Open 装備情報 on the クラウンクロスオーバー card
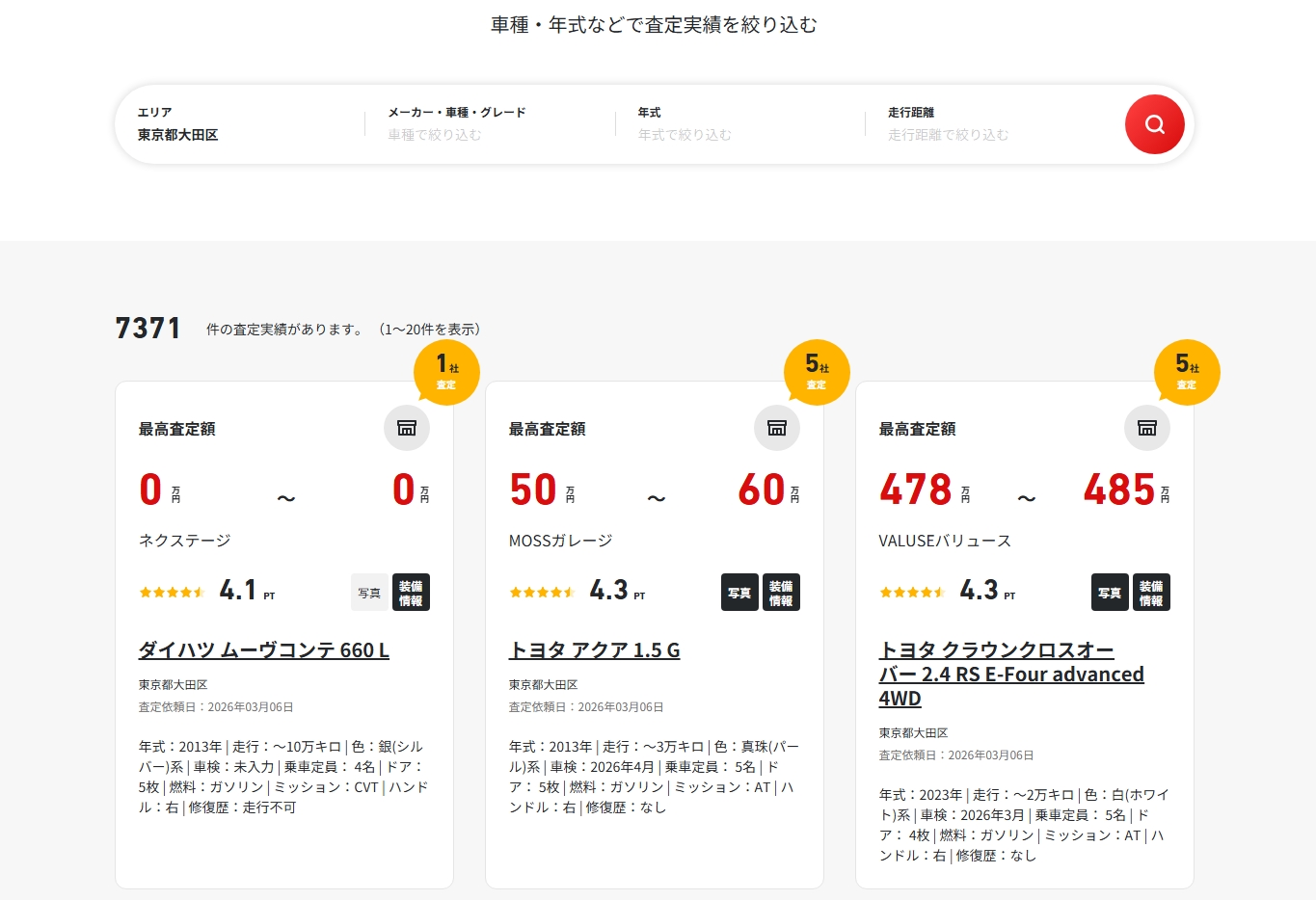 [1151, 593]
